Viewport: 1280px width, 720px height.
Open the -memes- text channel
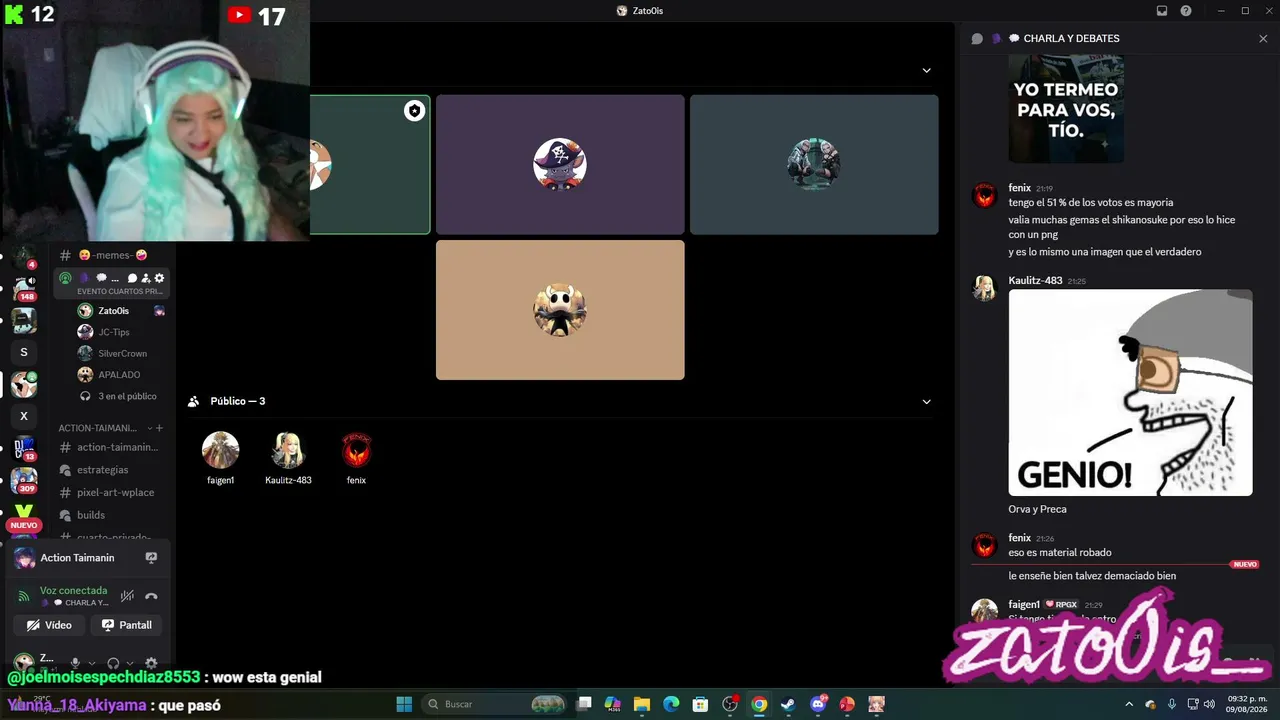[112, 255]
